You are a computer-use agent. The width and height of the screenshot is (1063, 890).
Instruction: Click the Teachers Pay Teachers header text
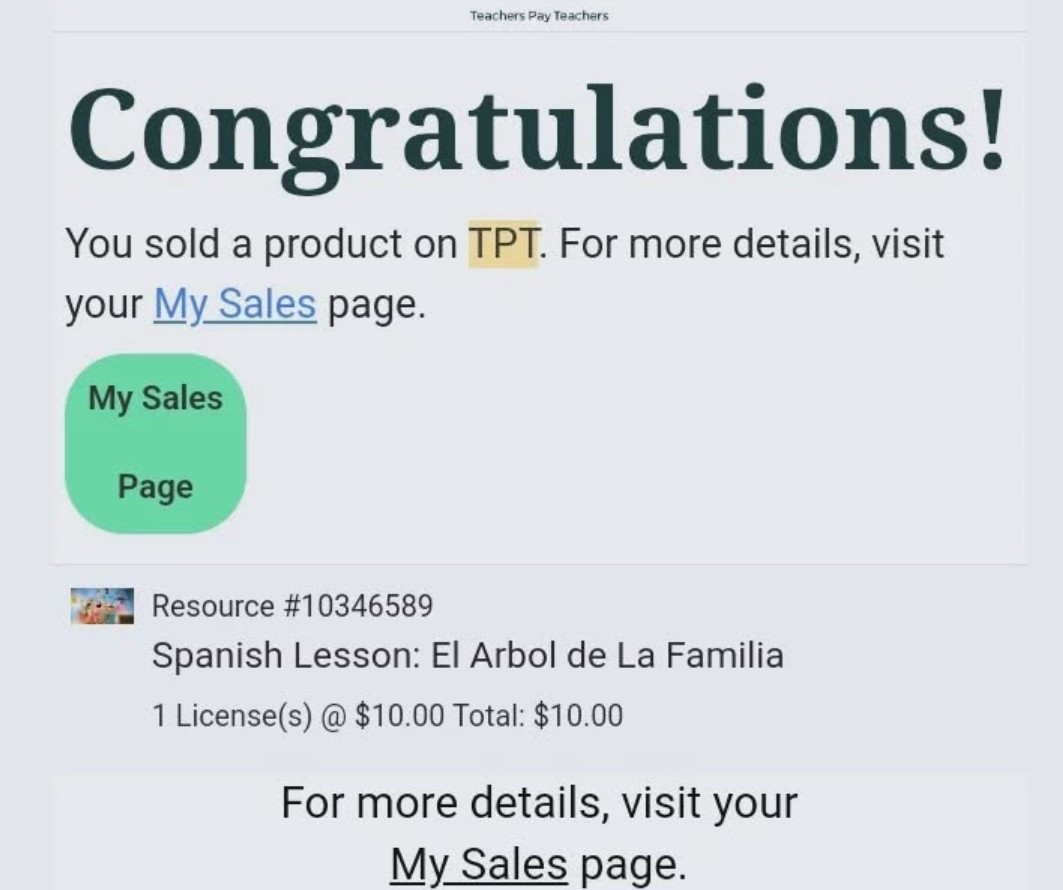point(539,16)
